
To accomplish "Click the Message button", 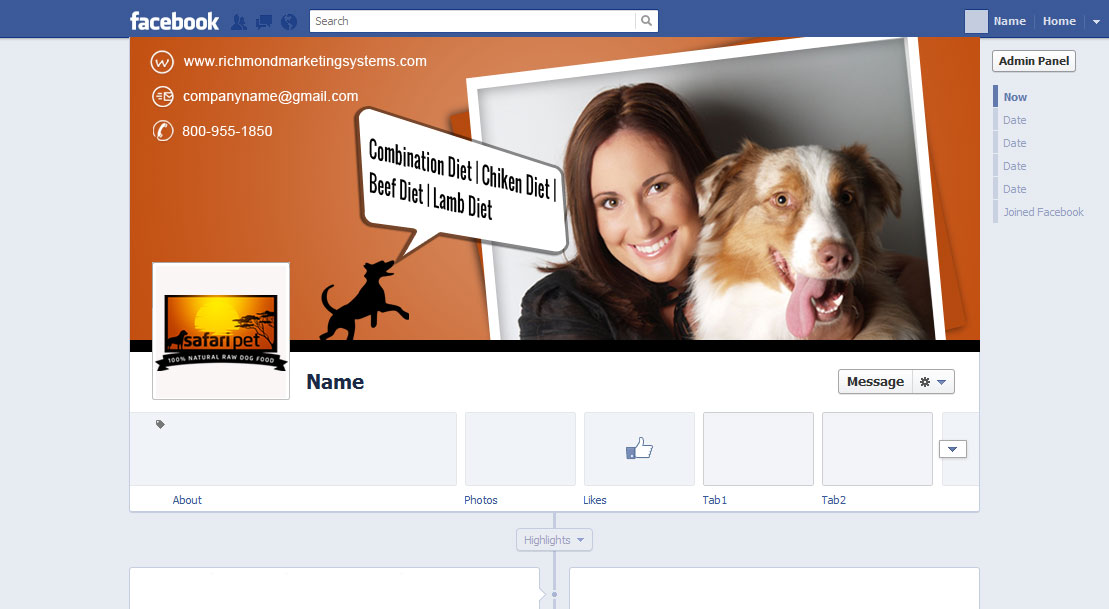I will click(874, 381).
